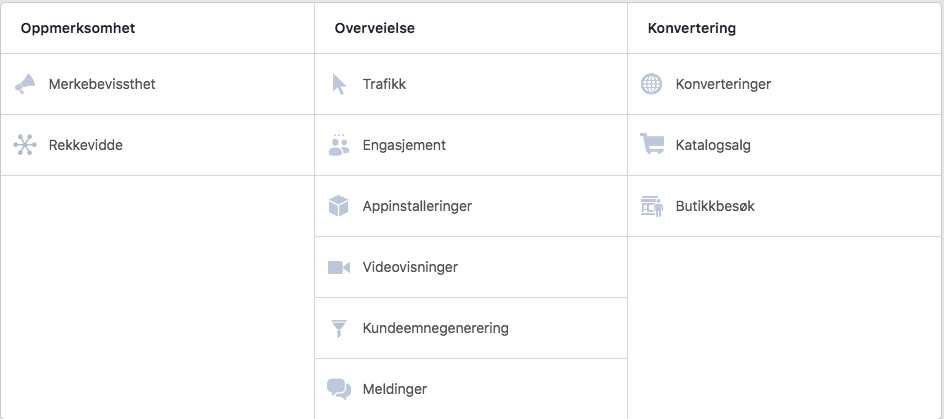Click the Meldinger chat bubbles icon

click(339, 389)
